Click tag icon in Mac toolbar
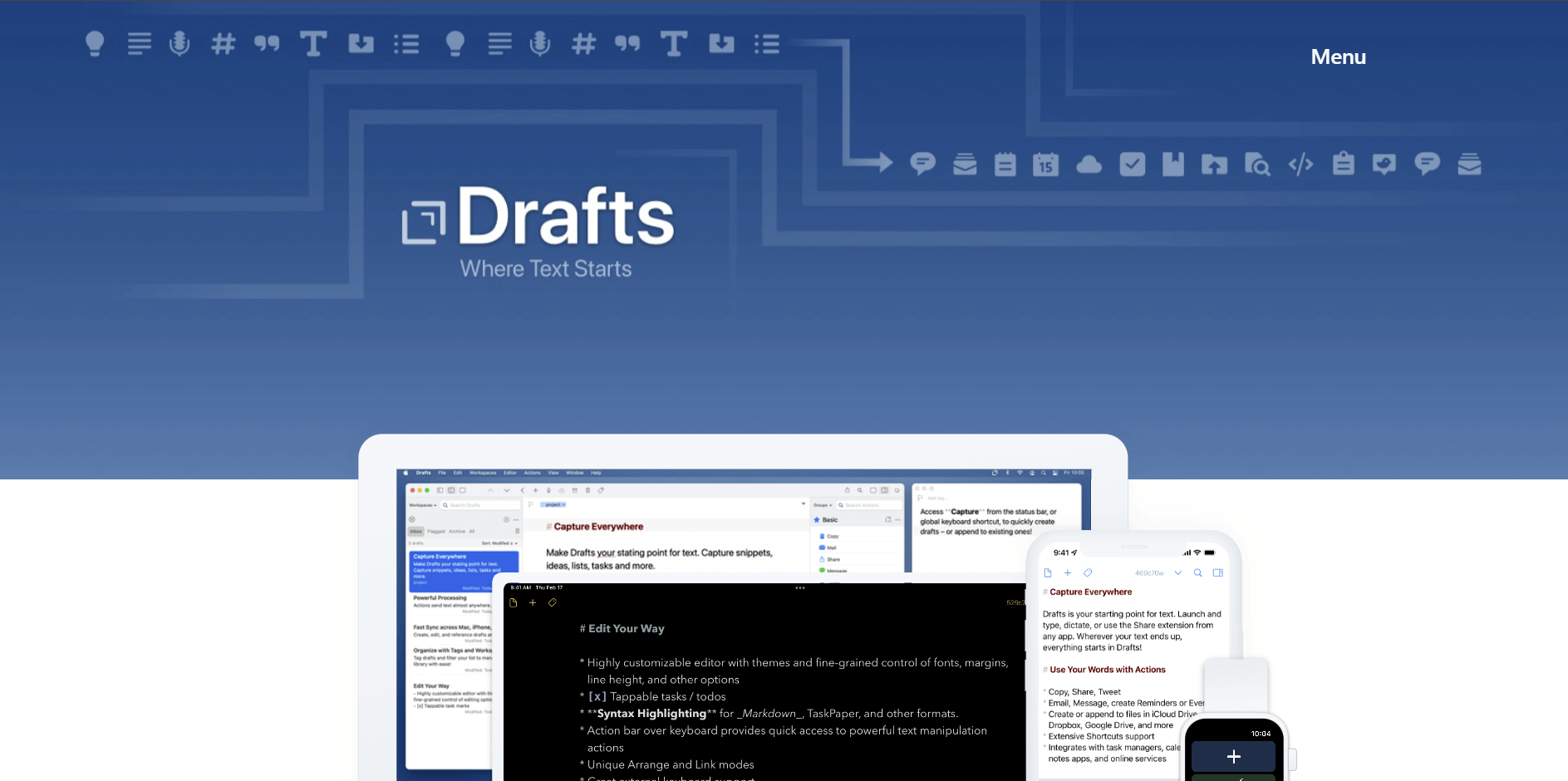 tap(601, 490)
